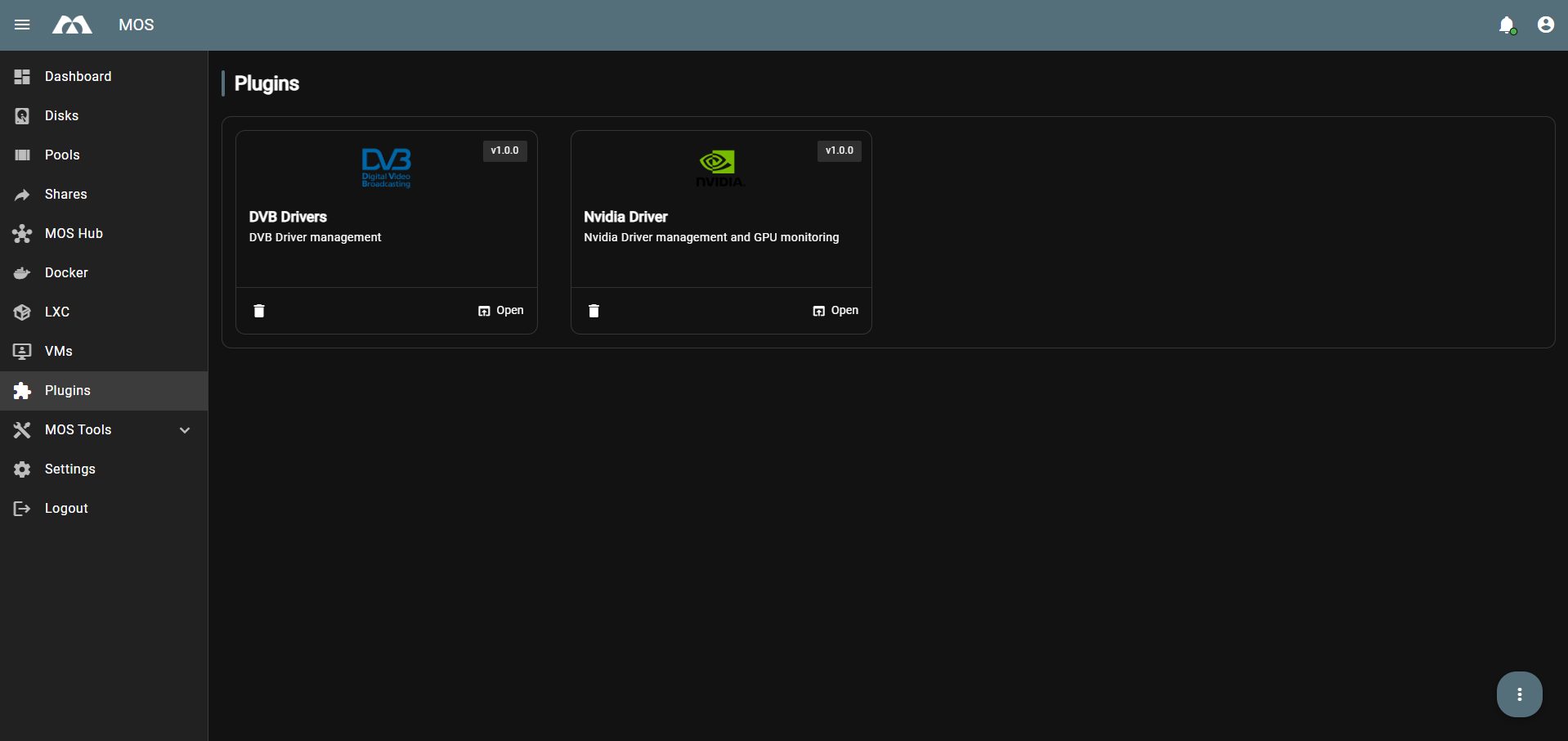The image size is (1568, 741).
Task: Open the Nvidia Driver plugin
Action: (836, 311)
